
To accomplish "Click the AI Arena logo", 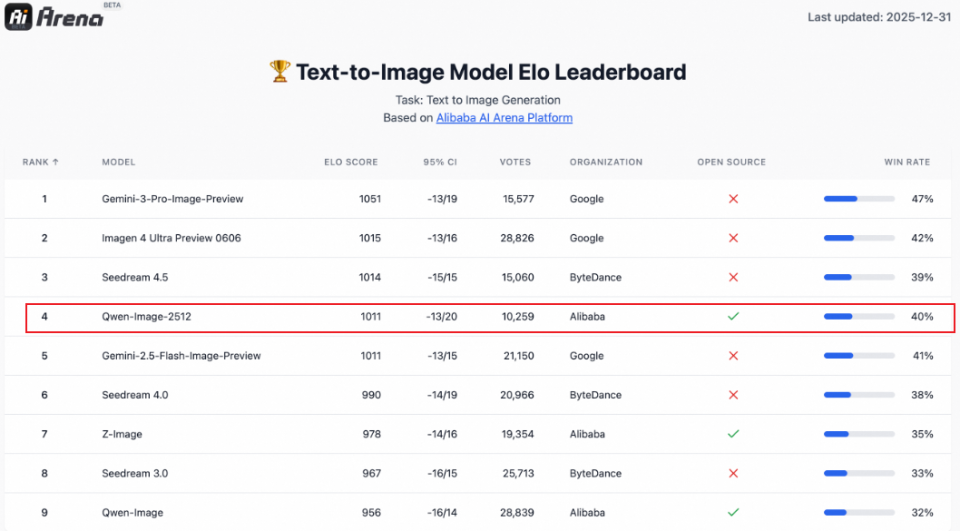I will click(55, 16).
